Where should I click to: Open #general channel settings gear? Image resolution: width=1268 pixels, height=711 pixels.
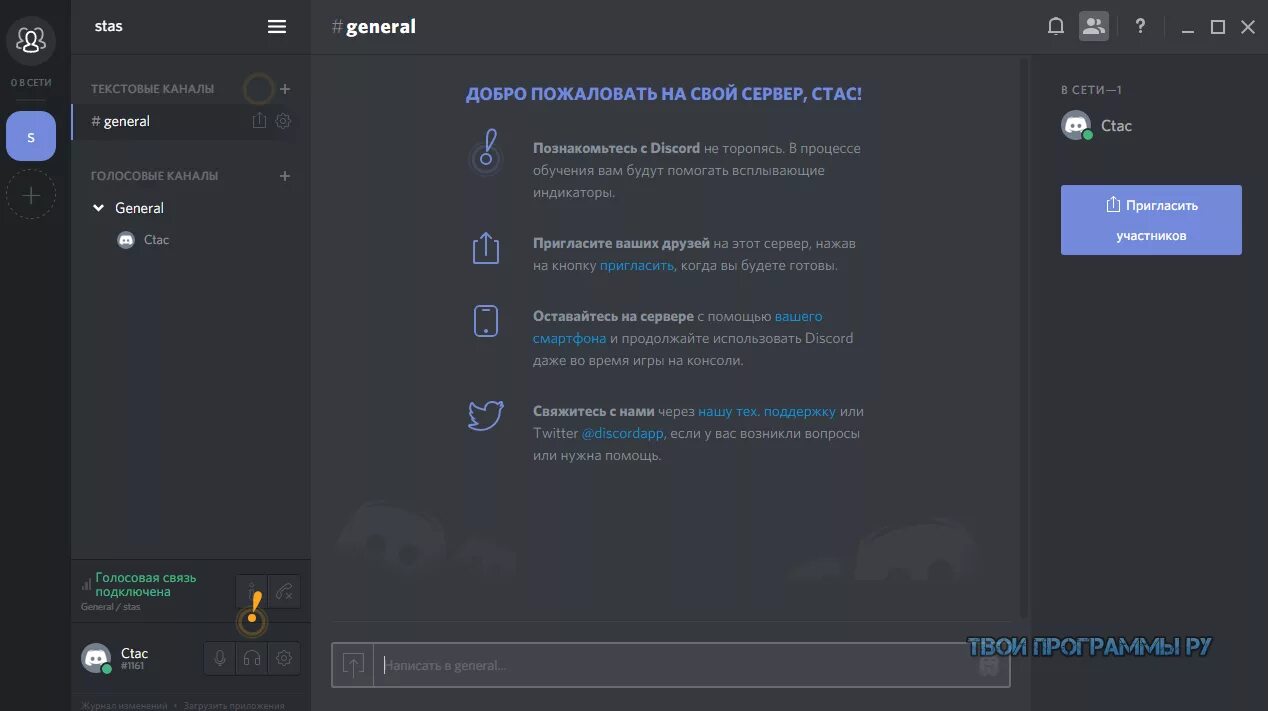(283, 121)
